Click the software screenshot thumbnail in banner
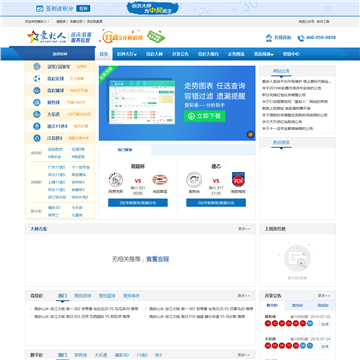This screenshot has width=360, height=360. click(x=142, y=102)
